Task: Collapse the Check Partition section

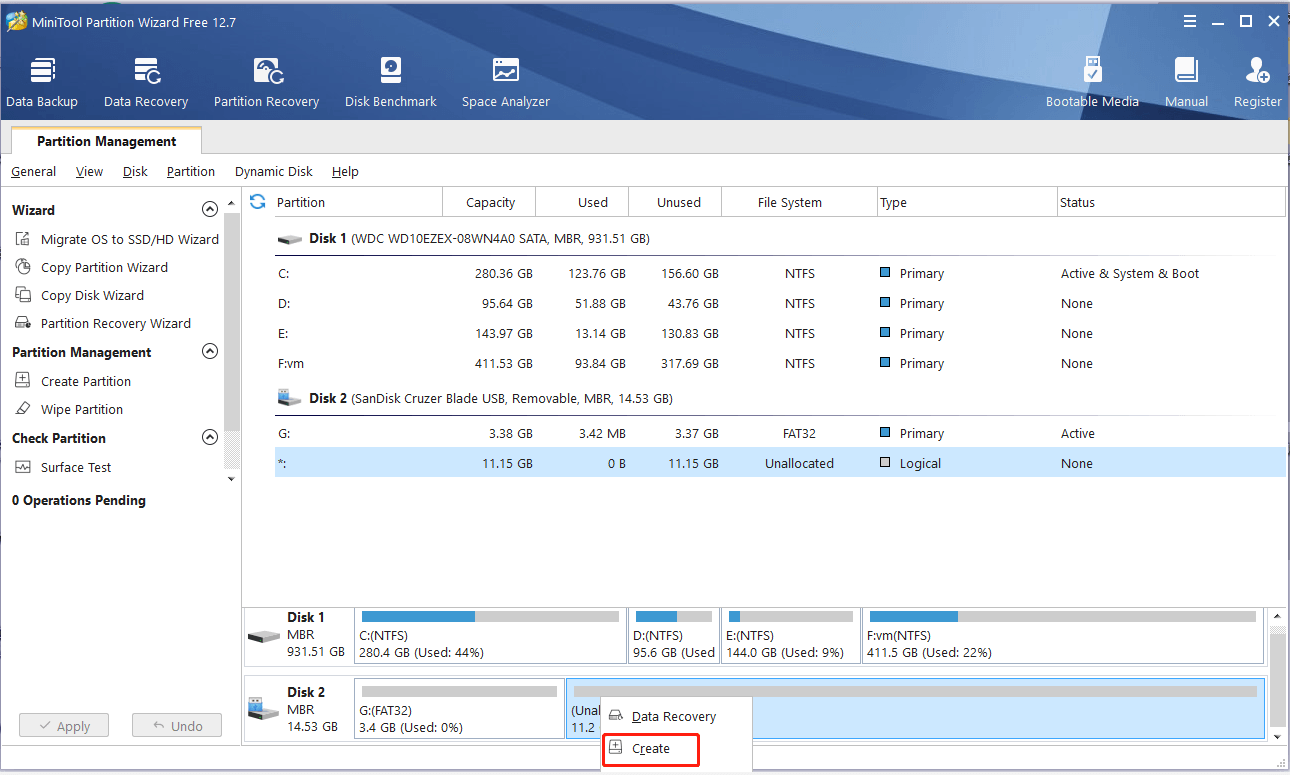Action: pyautogui.click(x=209, y=438)
